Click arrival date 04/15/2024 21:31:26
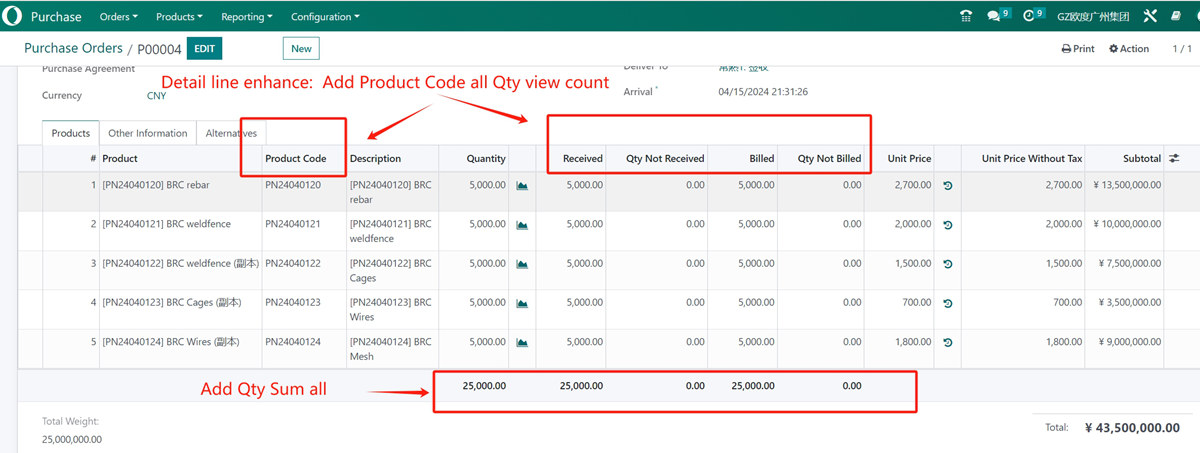 [x=763, y=91]
